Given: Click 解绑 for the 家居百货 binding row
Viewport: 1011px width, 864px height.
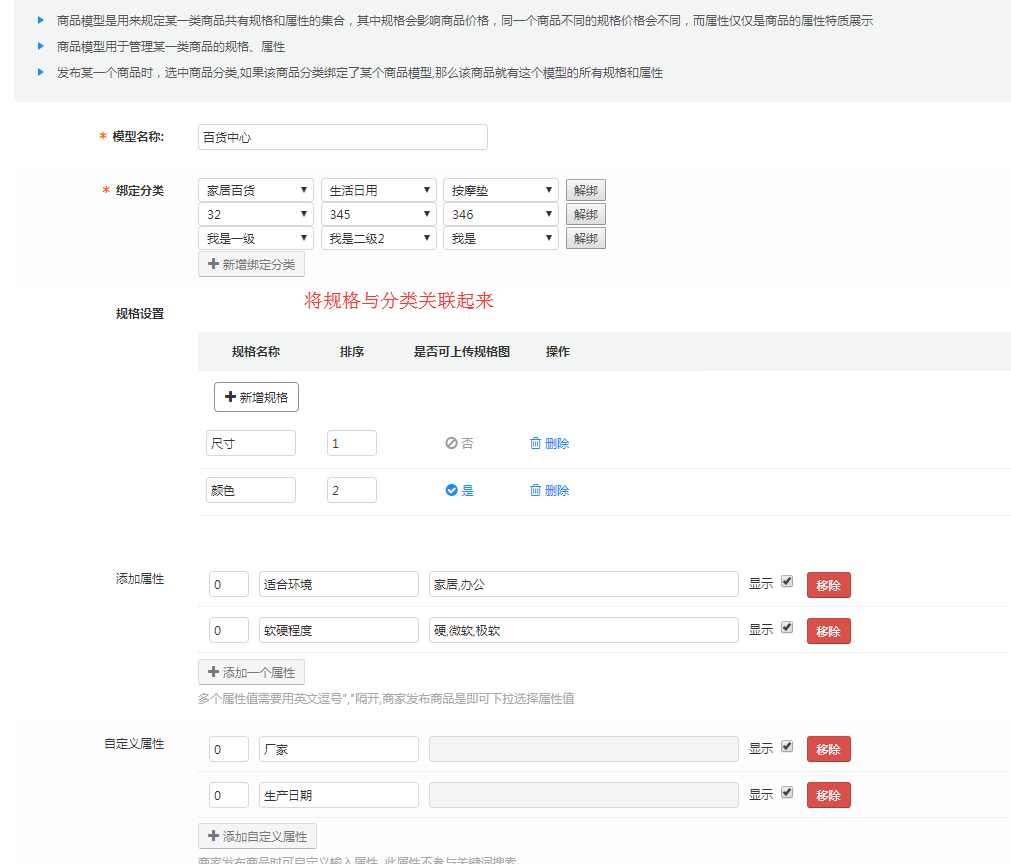Looking at the screenshot, I should [585, 190].
